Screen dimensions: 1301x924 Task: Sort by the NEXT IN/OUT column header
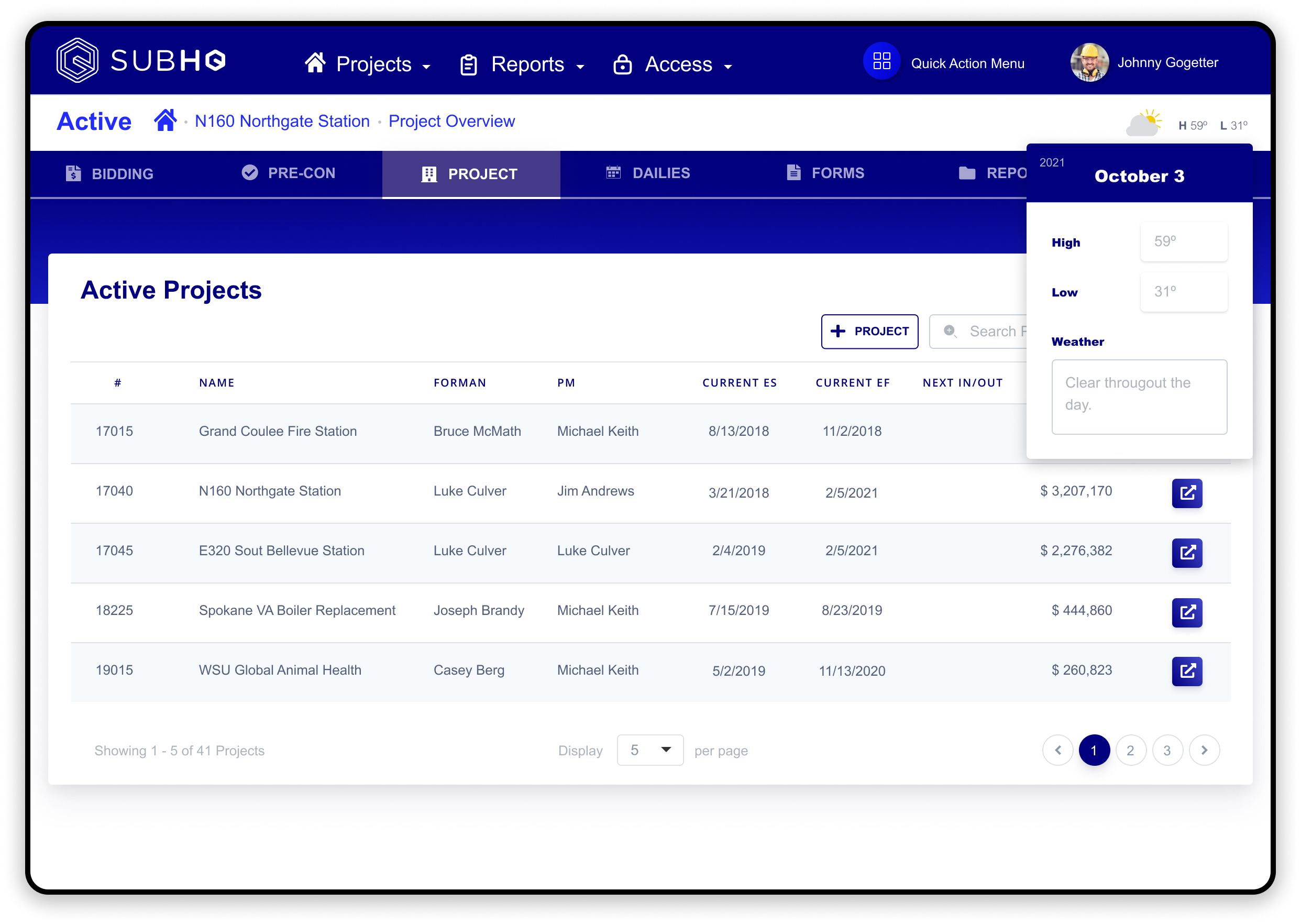(x=963, y=383)
